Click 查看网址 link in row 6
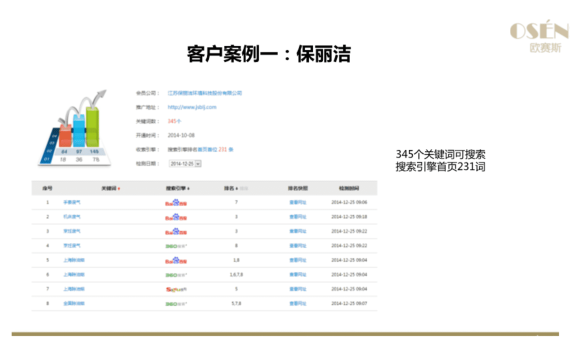570x360 pixels. pos(298,275)
